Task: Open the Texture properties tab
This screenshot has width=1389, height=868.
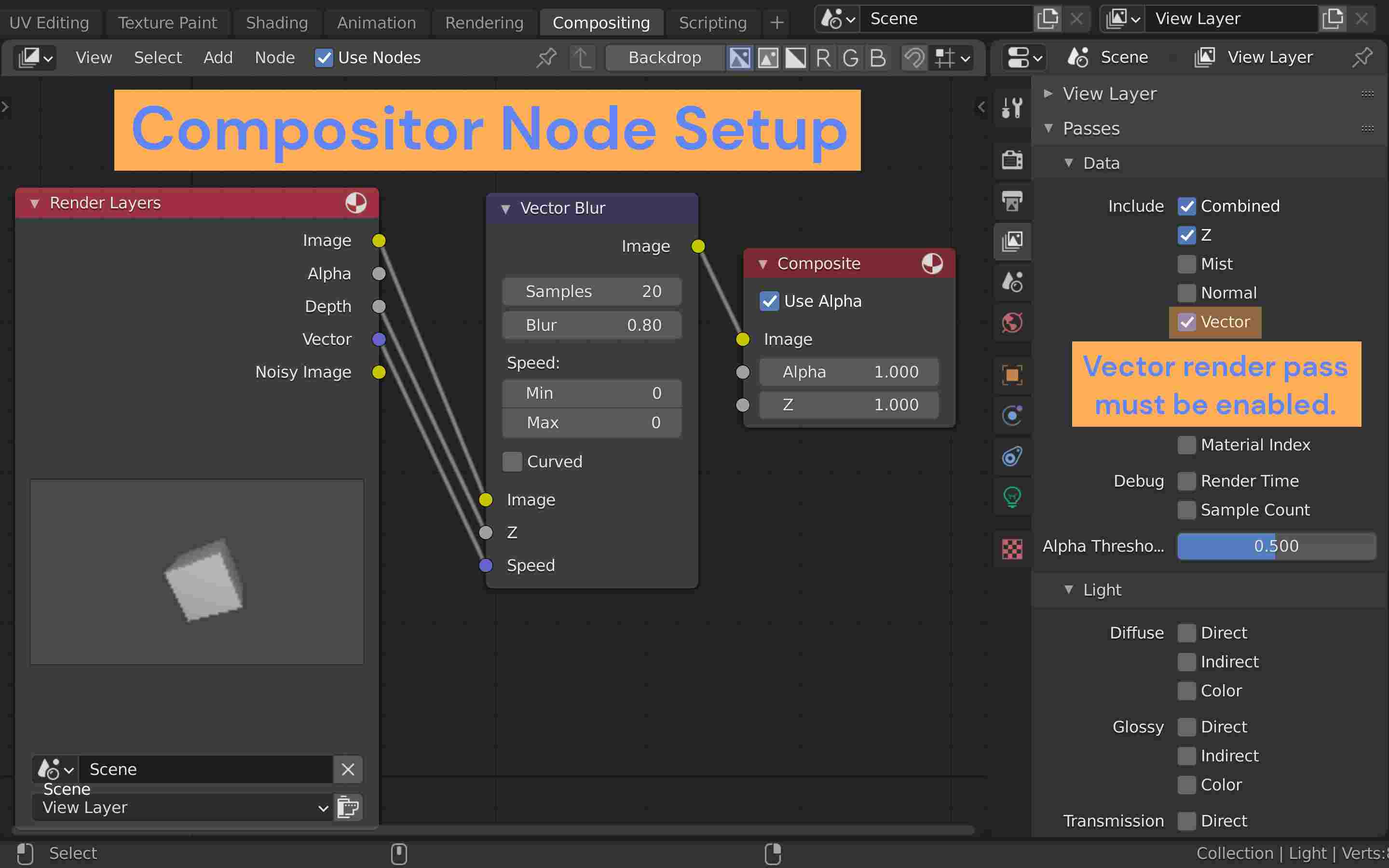Action: click(x=1012, y=549)
